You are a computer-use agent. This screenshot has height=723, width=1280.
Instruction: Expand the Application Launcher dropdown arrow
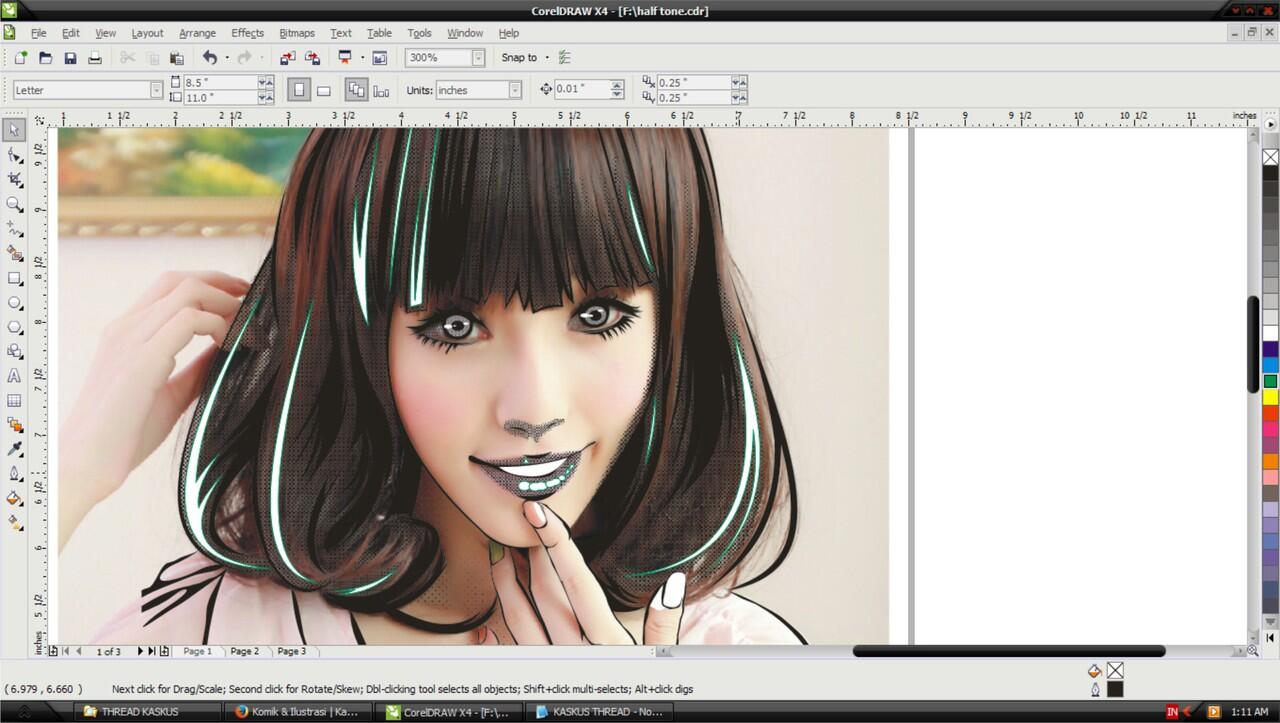pos(362,58)
